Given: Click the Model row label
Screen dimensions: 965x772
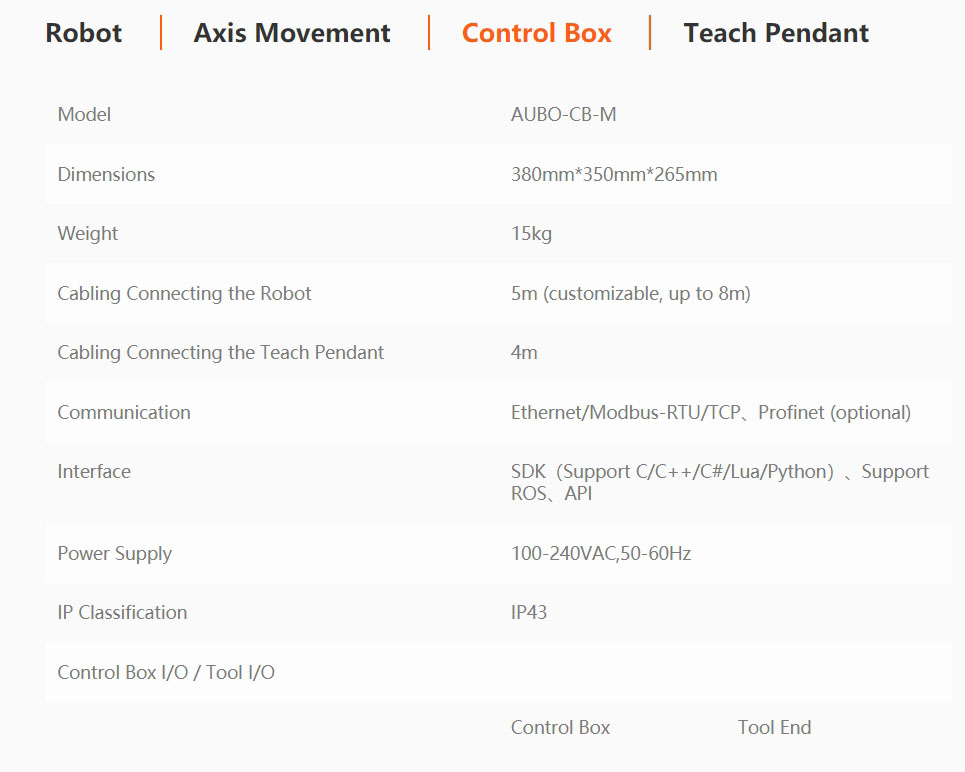Looking at the screenshot, I should (84, 115).
